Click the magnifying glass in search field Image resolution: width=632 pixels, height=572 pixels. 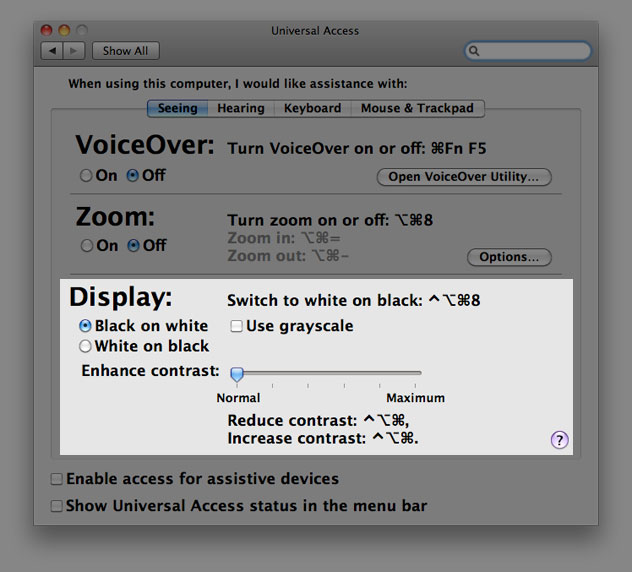pos(475,50)
